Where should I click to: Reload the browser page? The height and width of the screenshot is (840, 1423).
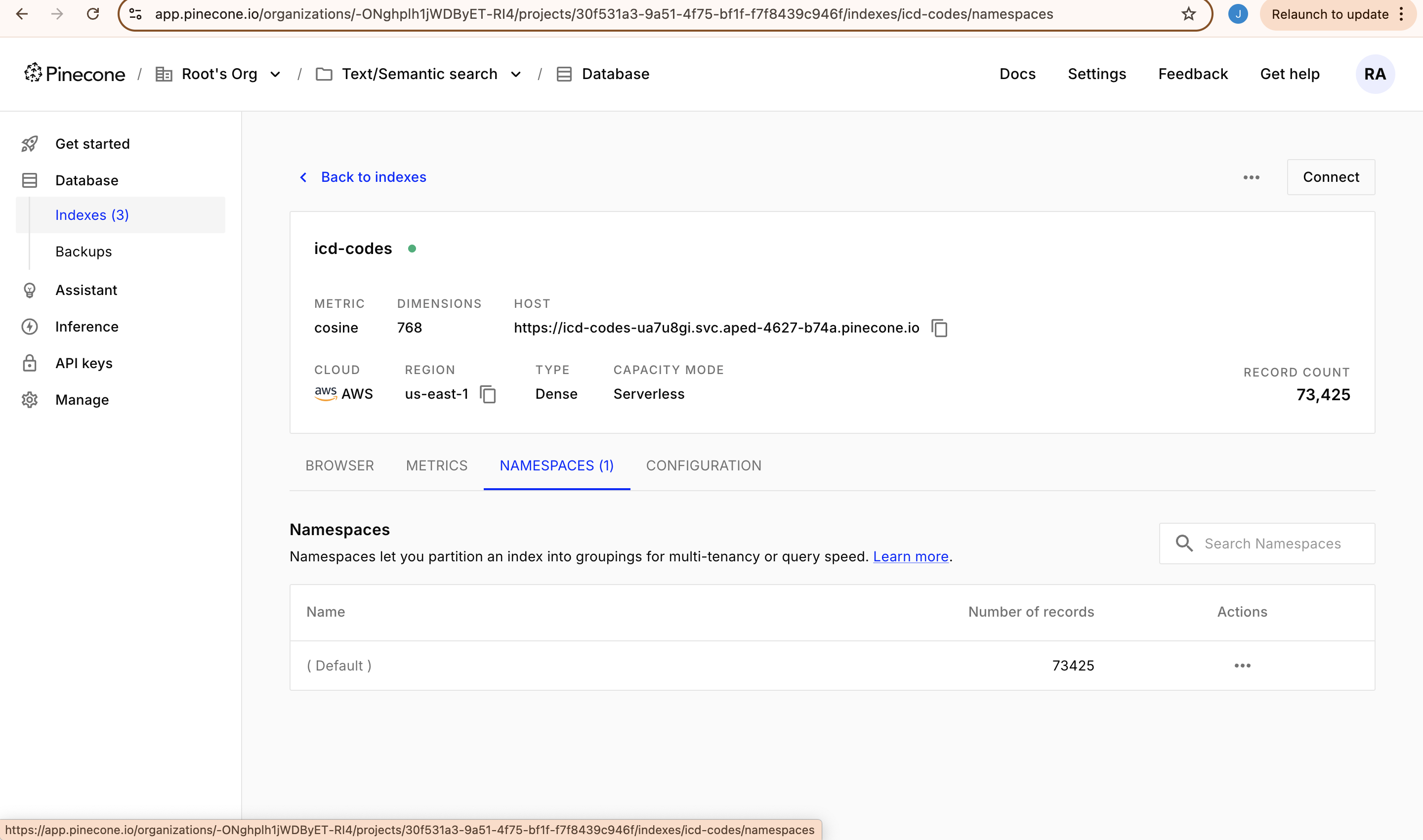coord(93,14)
